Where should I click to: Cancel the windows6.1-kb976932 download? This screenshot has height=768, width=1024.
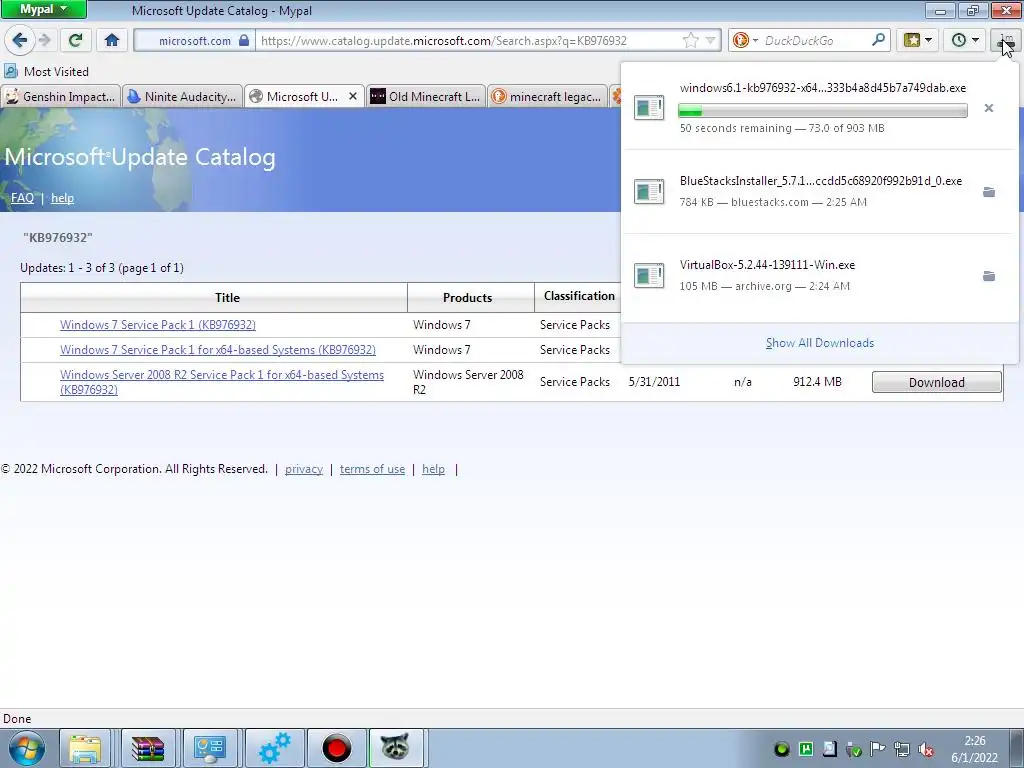pyautogui.click(x=989, y=108)
